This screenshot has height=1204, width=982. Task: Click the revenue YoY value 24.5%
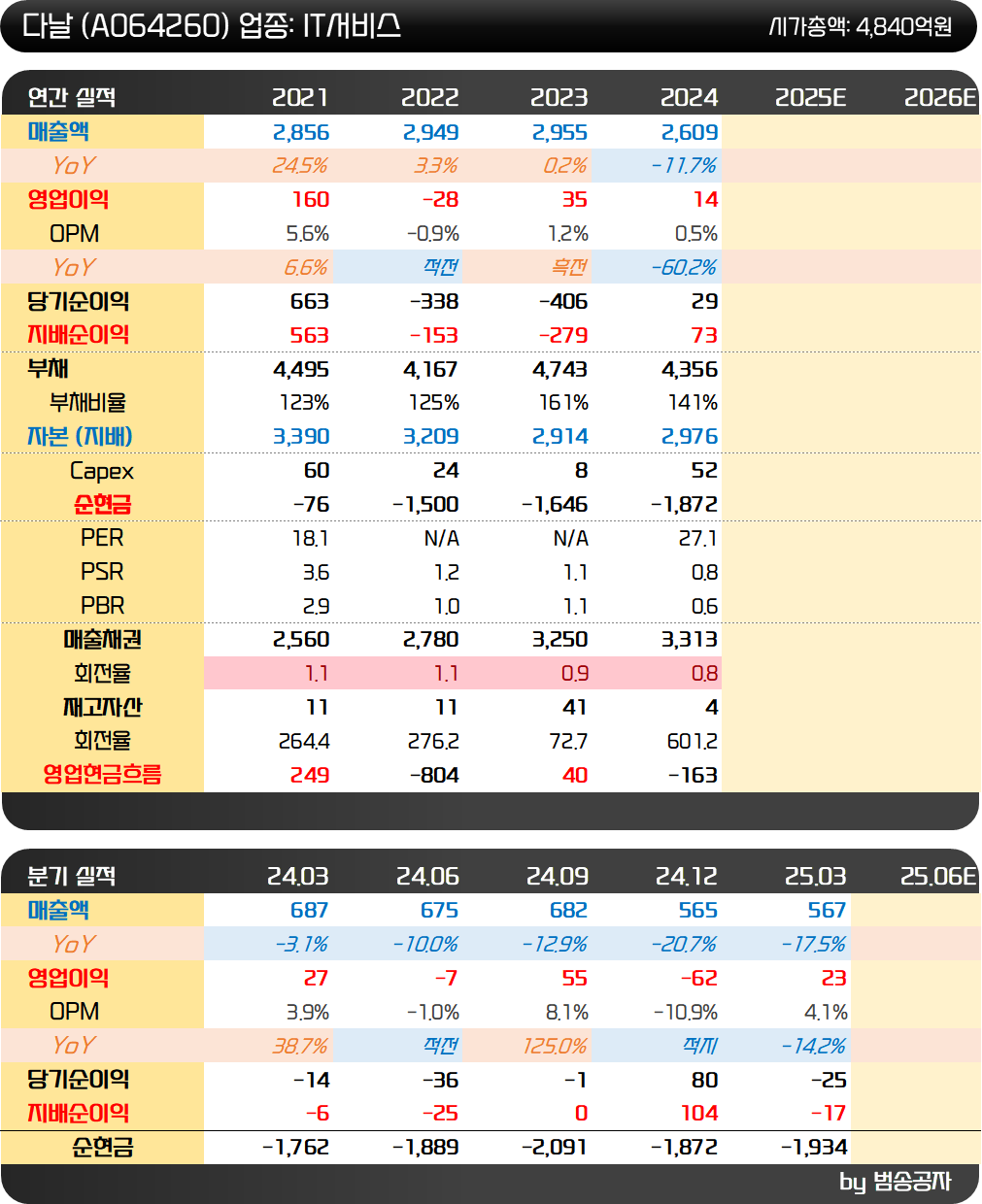coord(299,166)
